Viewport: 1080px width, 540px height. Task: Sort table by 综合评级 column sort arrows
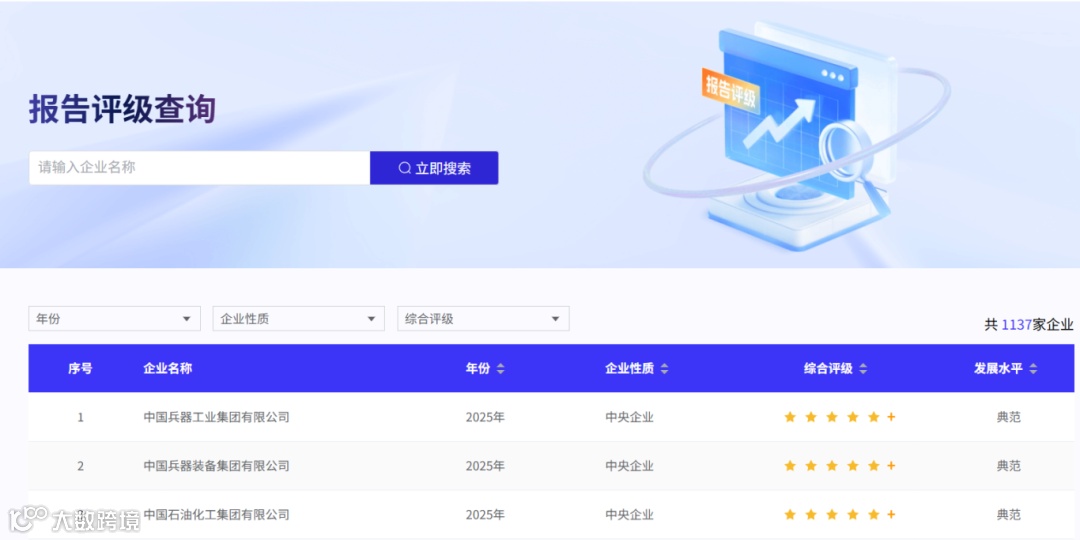pyautogui.click(x=863, y=369)
